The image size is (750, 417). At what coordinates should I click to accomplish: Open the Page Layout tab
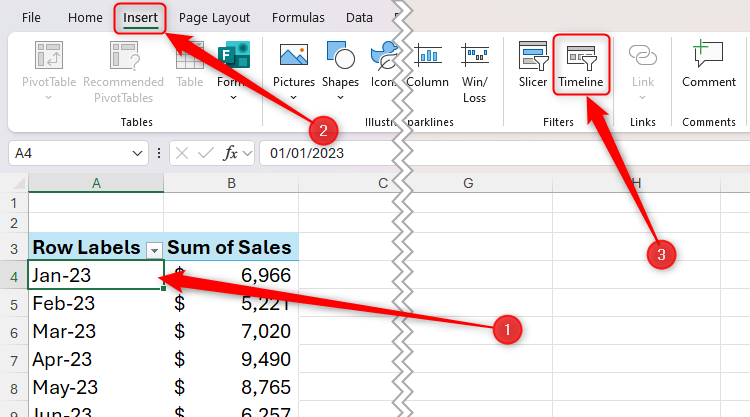tap(214, 17)
